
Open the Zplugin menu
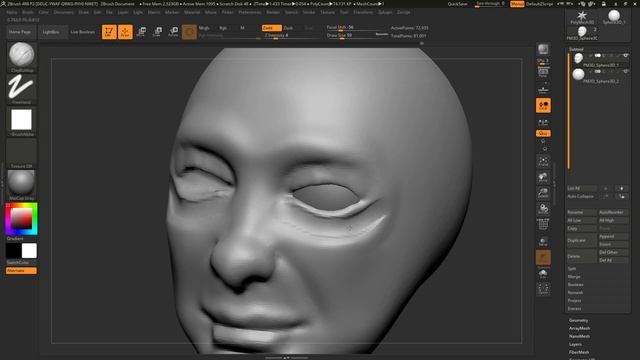385,12
